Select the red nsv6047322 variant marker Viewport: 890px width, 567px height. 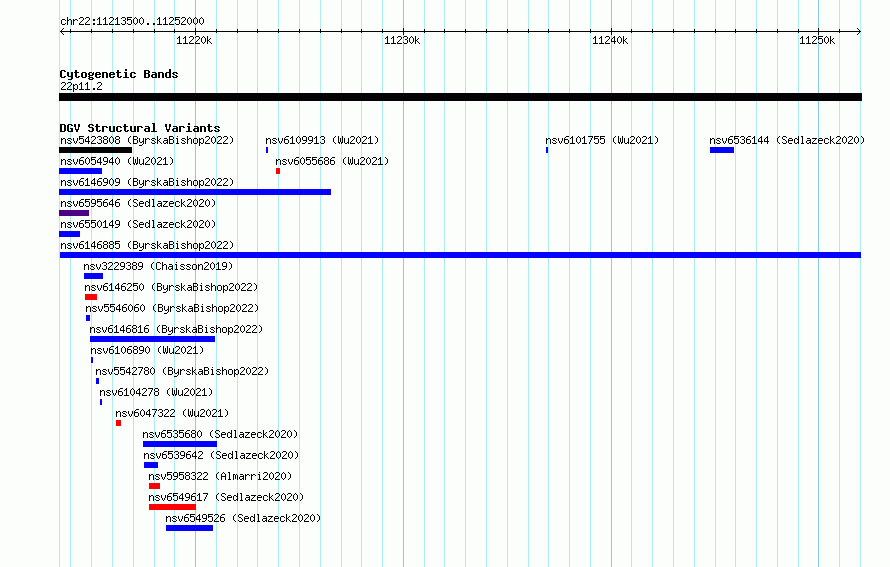pos(119,423)
